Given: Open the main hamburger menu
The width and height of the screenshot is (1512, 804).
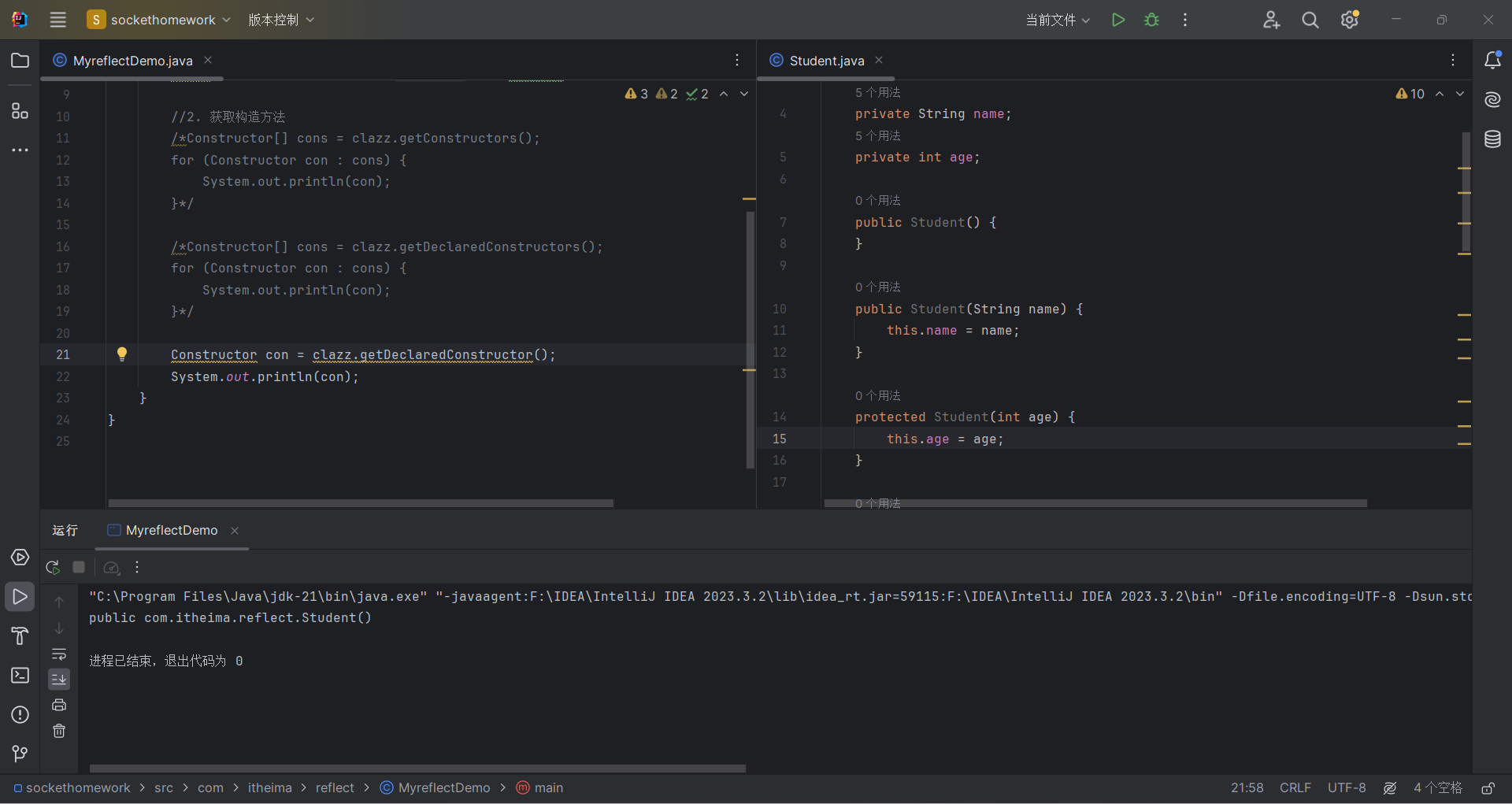Looking at the screenshot, I should [57, 20].
